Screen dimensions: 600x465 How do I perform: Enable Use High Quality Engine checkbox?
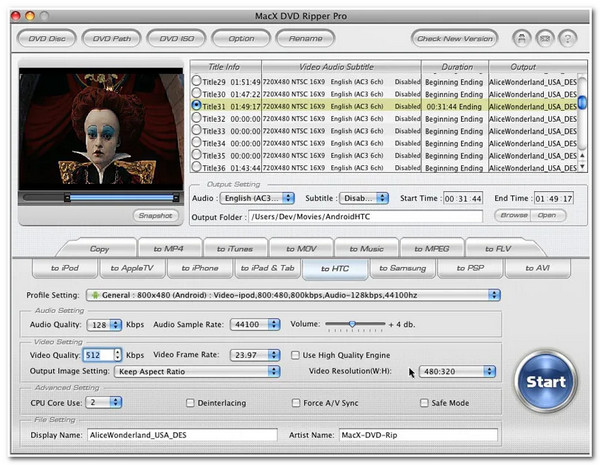(x=295, y=355)
